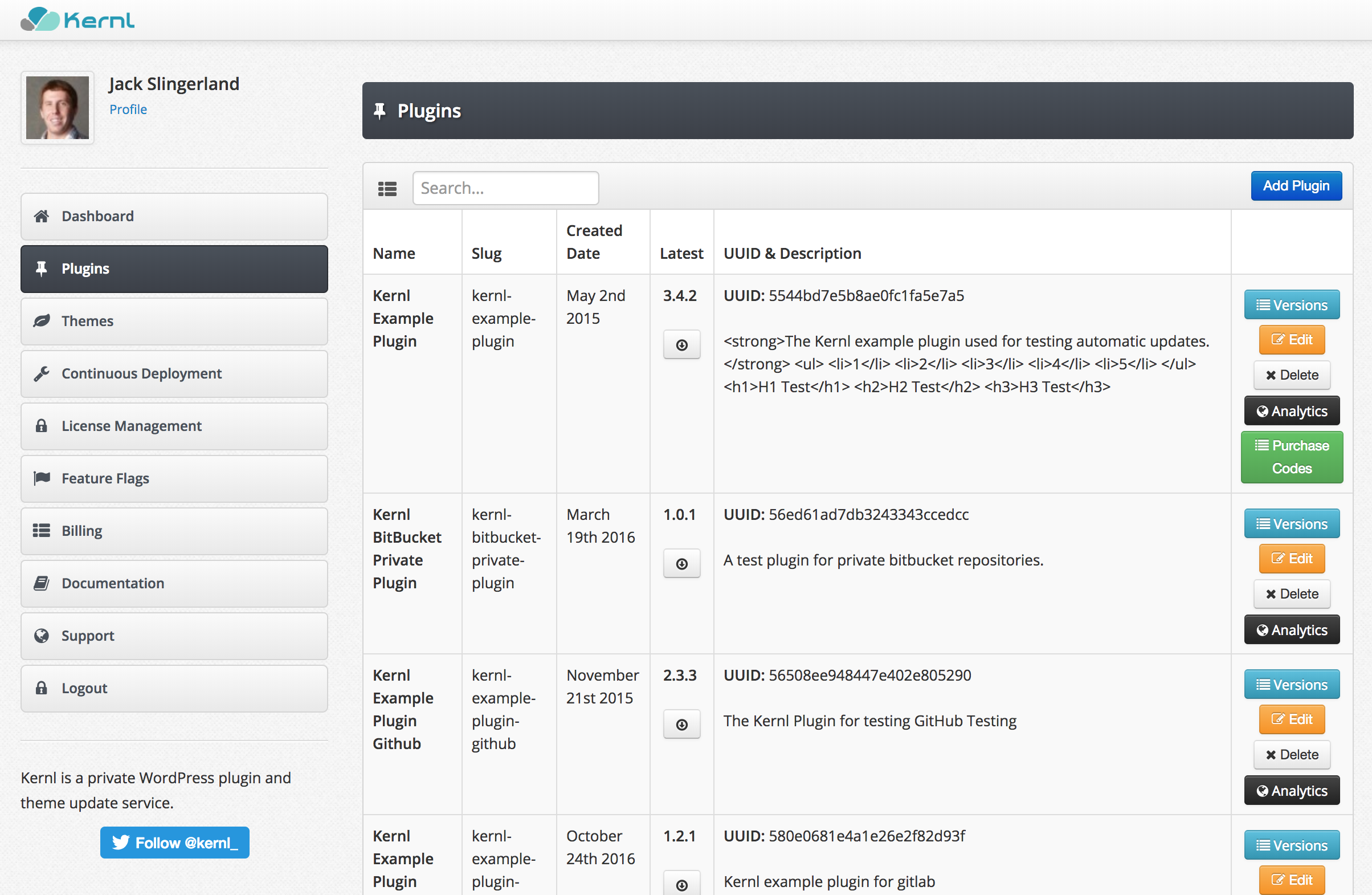Click download icon under version 2.3.3
This screenshot has width=1372, height=895.
point(681,725)
